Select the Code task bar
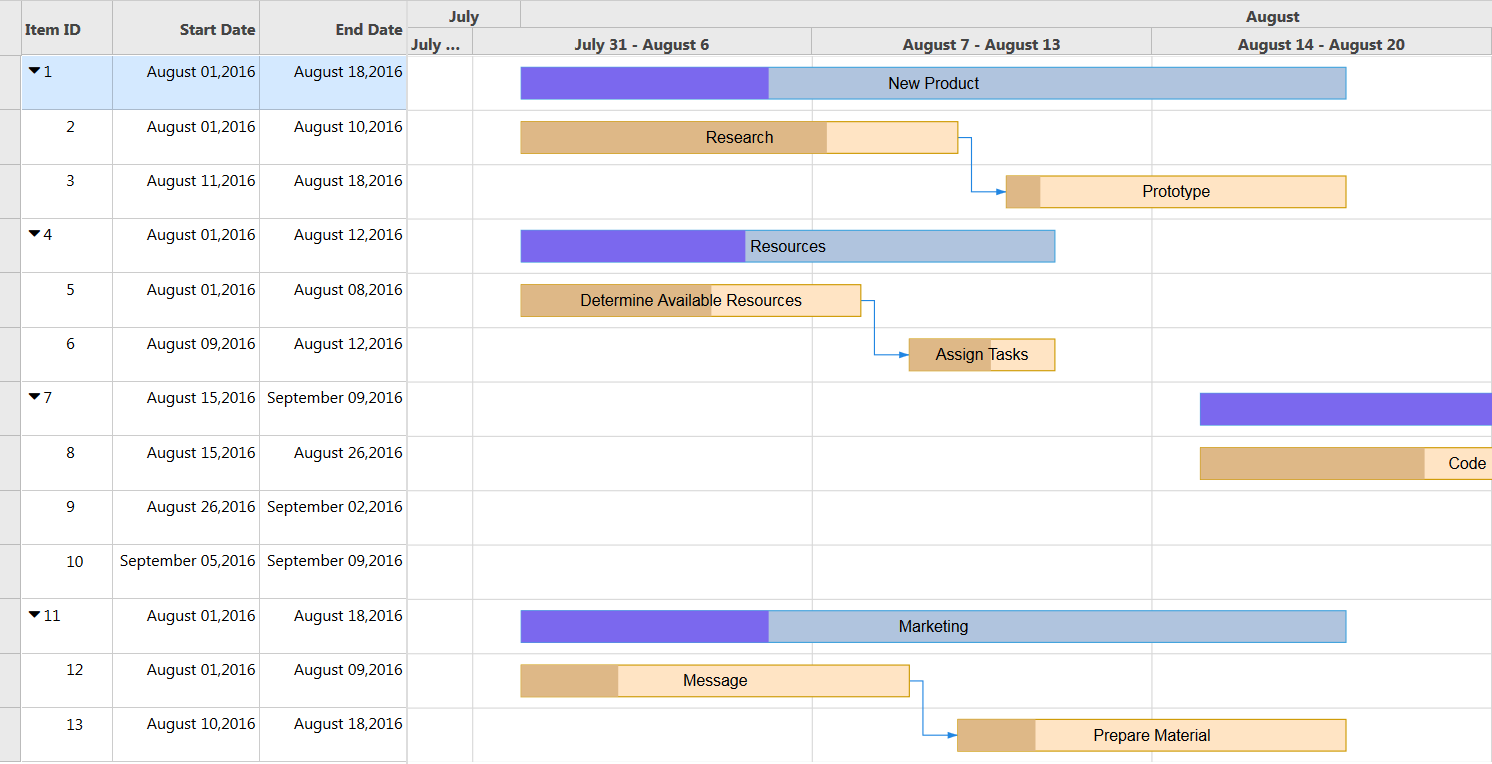This screenshot has height=764, width=1492. pos(1346,463)
